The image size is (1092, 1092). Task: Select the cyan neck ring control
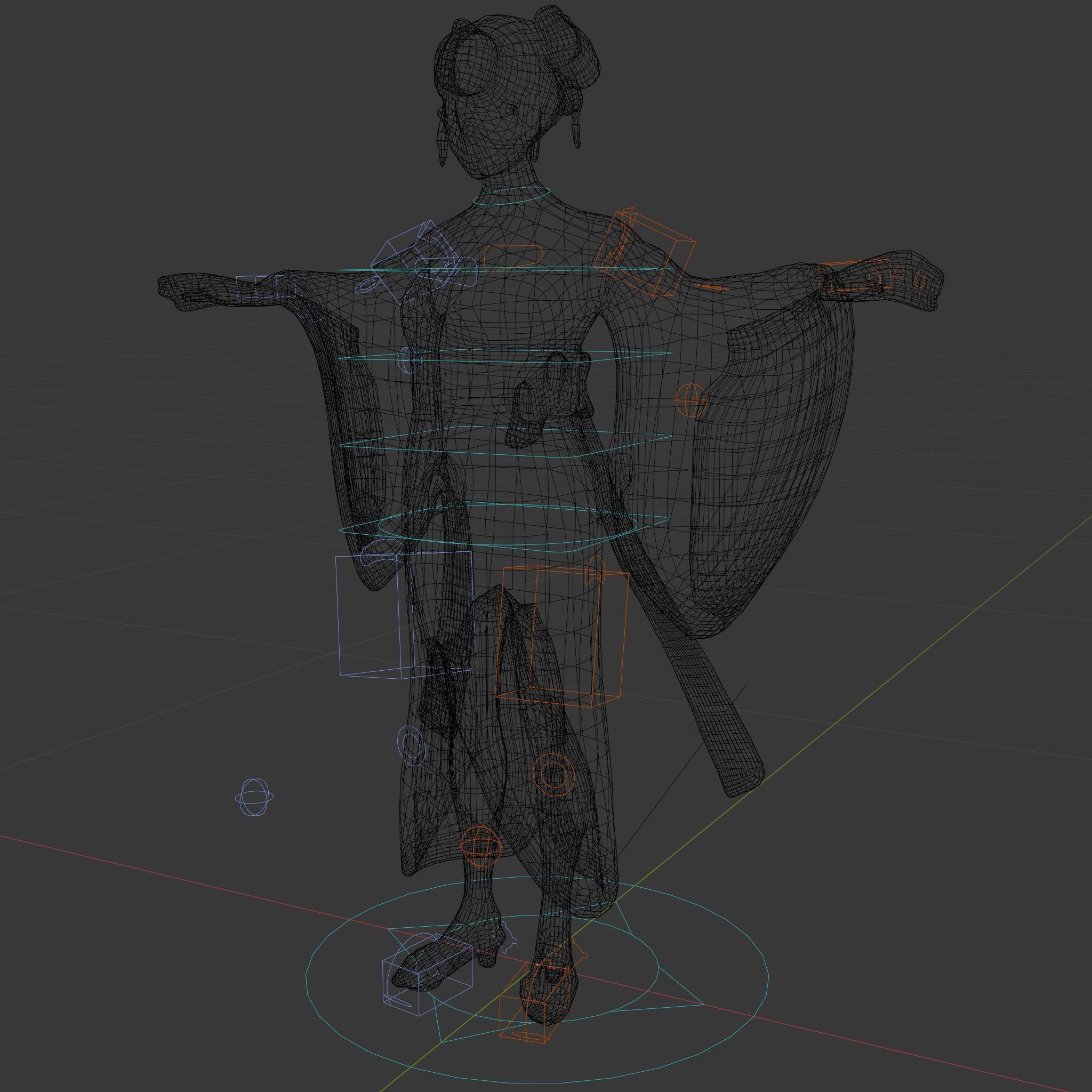(x=512, y=196)
